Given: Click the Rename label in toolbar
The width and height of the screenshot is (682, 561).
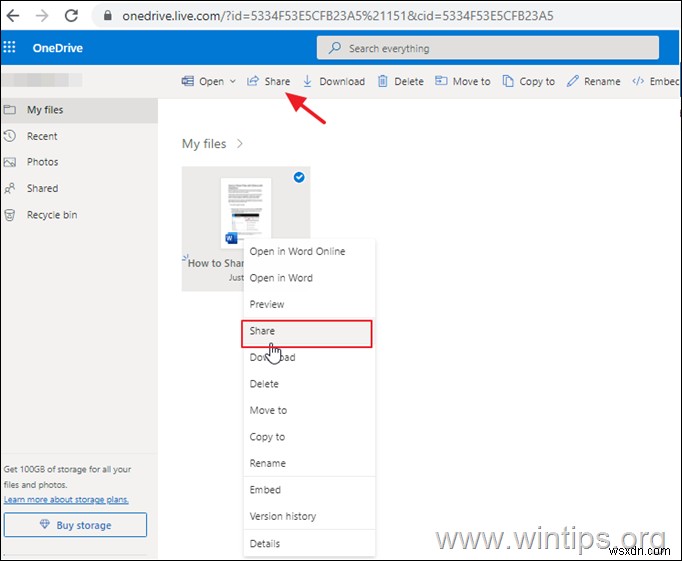Looking at the screenshot, I should (x=602, y=81).
